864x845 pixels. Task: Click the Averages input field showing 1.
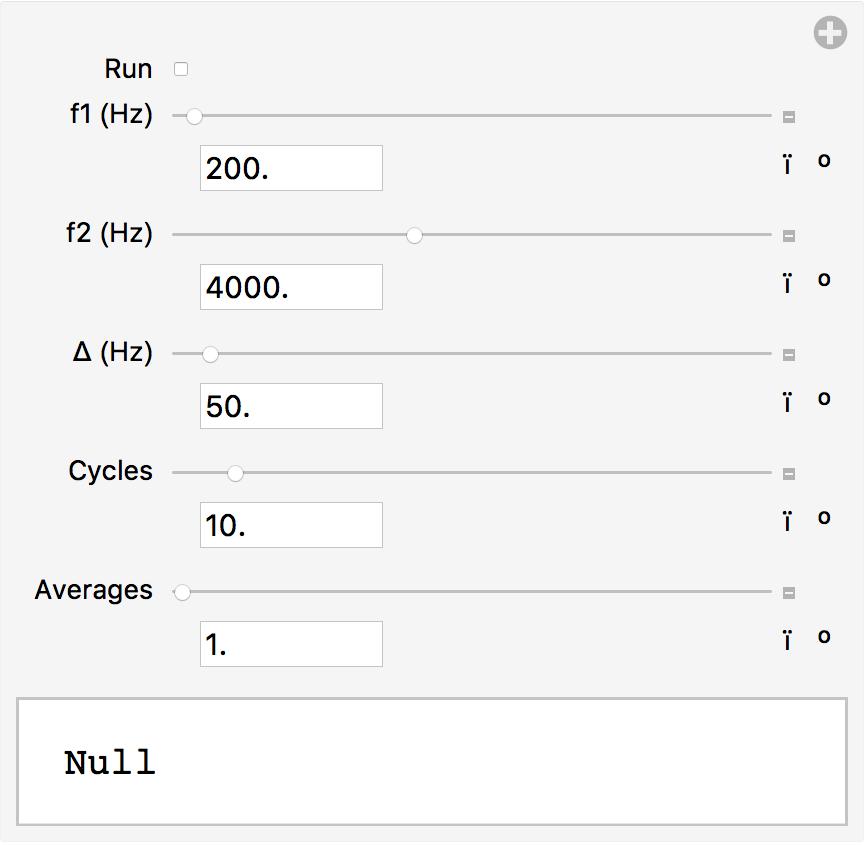(291, 644)
